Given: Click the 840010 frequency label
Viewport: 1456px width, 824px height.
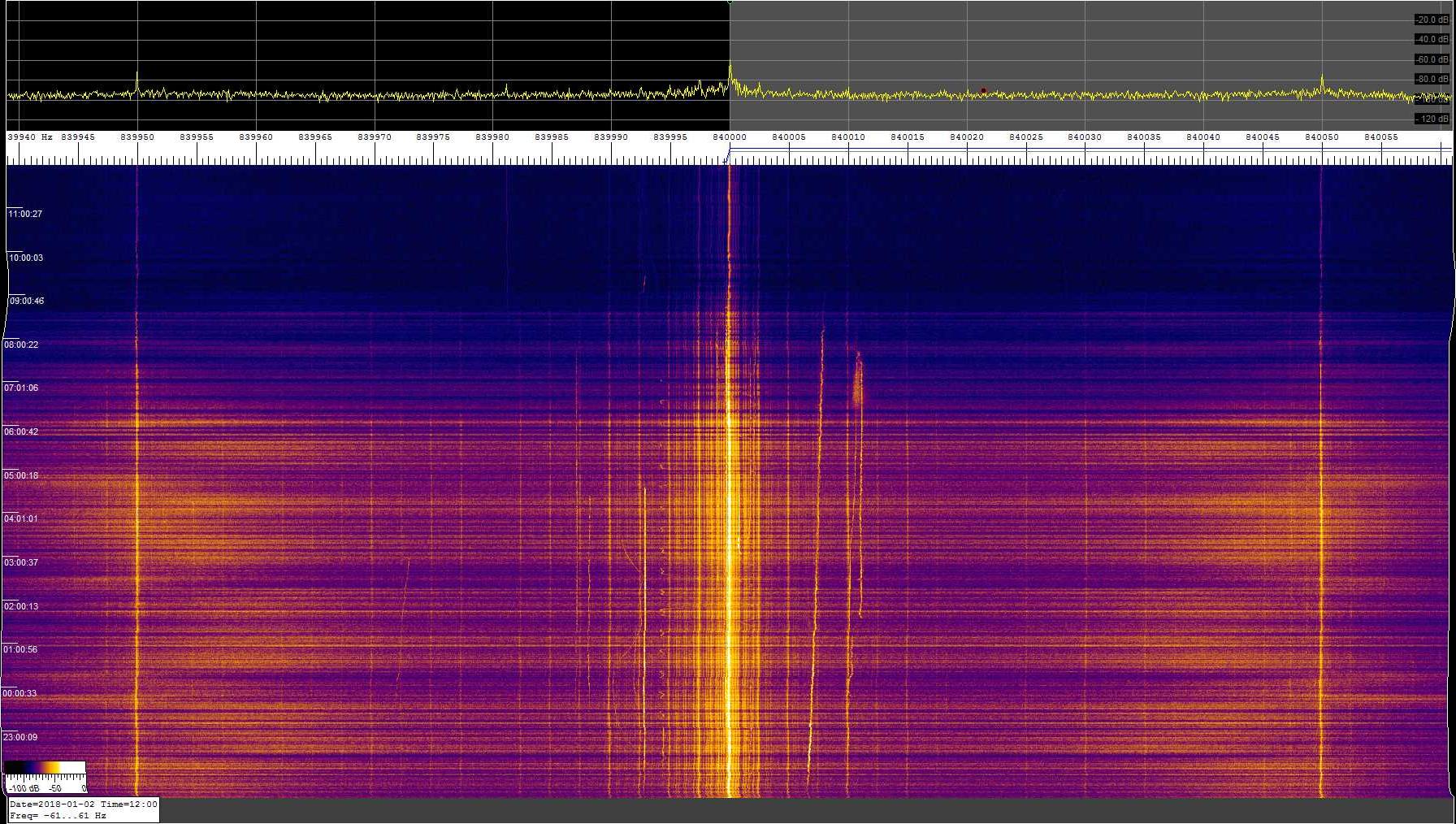Looking at the screenshot, I should point(847,137).
